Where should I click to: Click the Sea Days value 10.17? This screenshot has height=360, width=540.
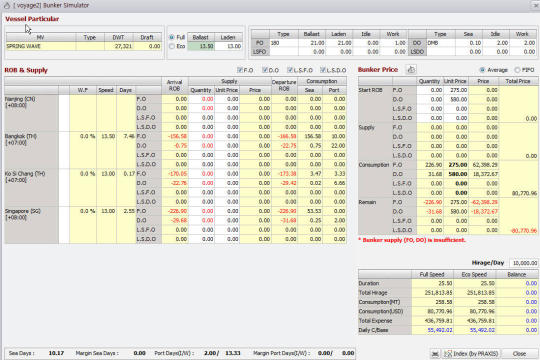pos(56,353)
